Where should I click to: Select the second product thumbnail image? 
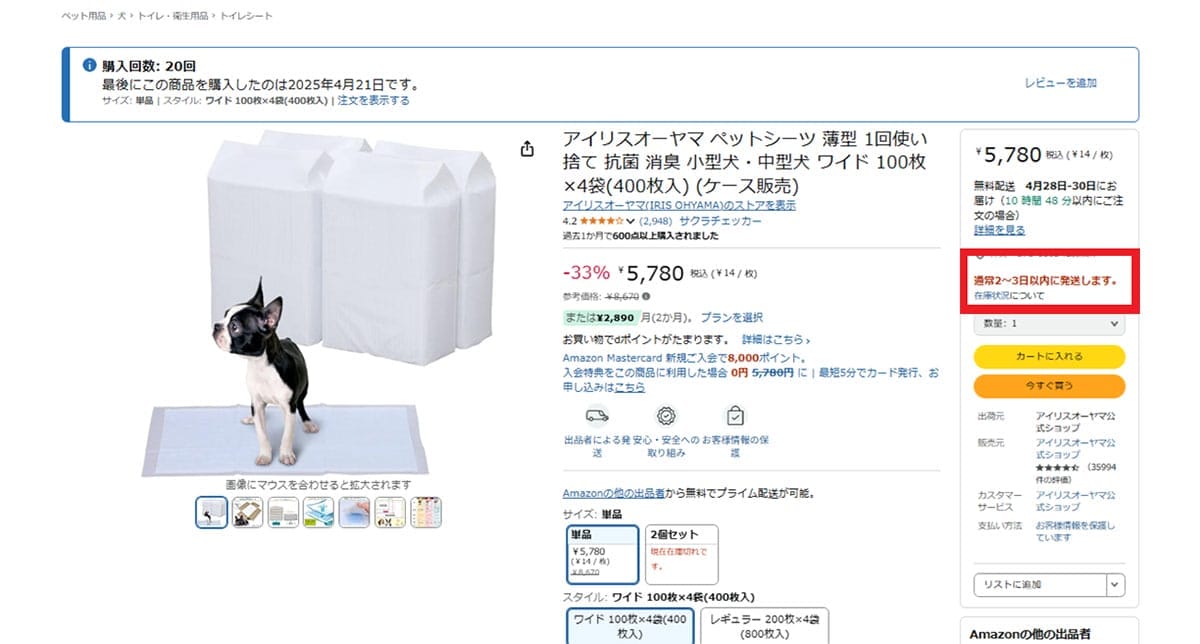click(247, 513)
